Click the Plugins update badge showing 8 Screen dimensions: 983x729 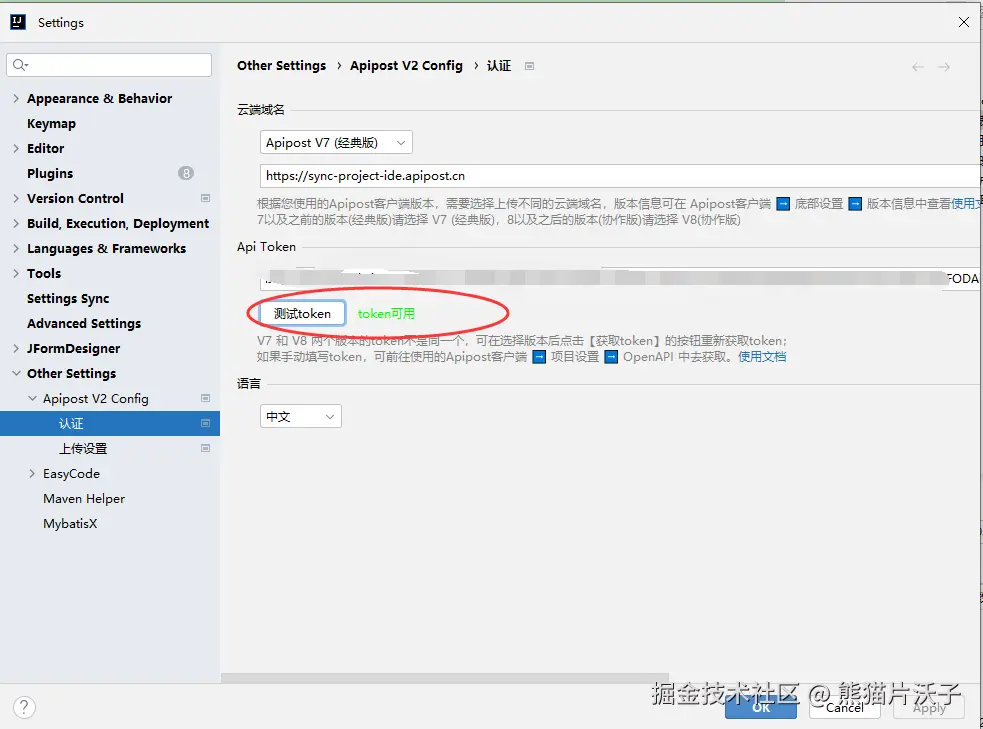(x=186, y=173)
